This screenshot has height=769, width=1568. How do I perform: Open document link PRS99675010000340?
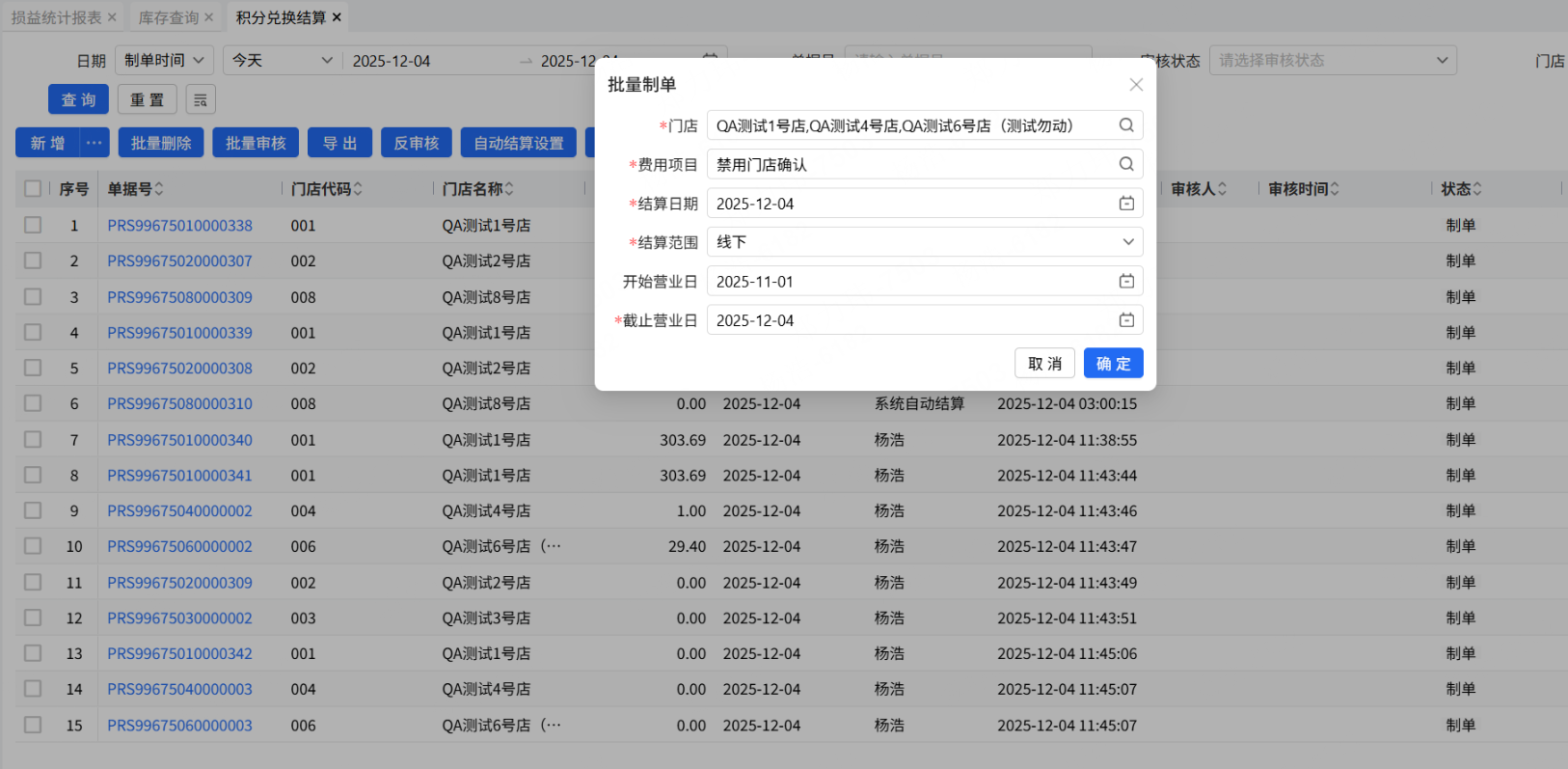pyautogui.click(x=179, y=440)
